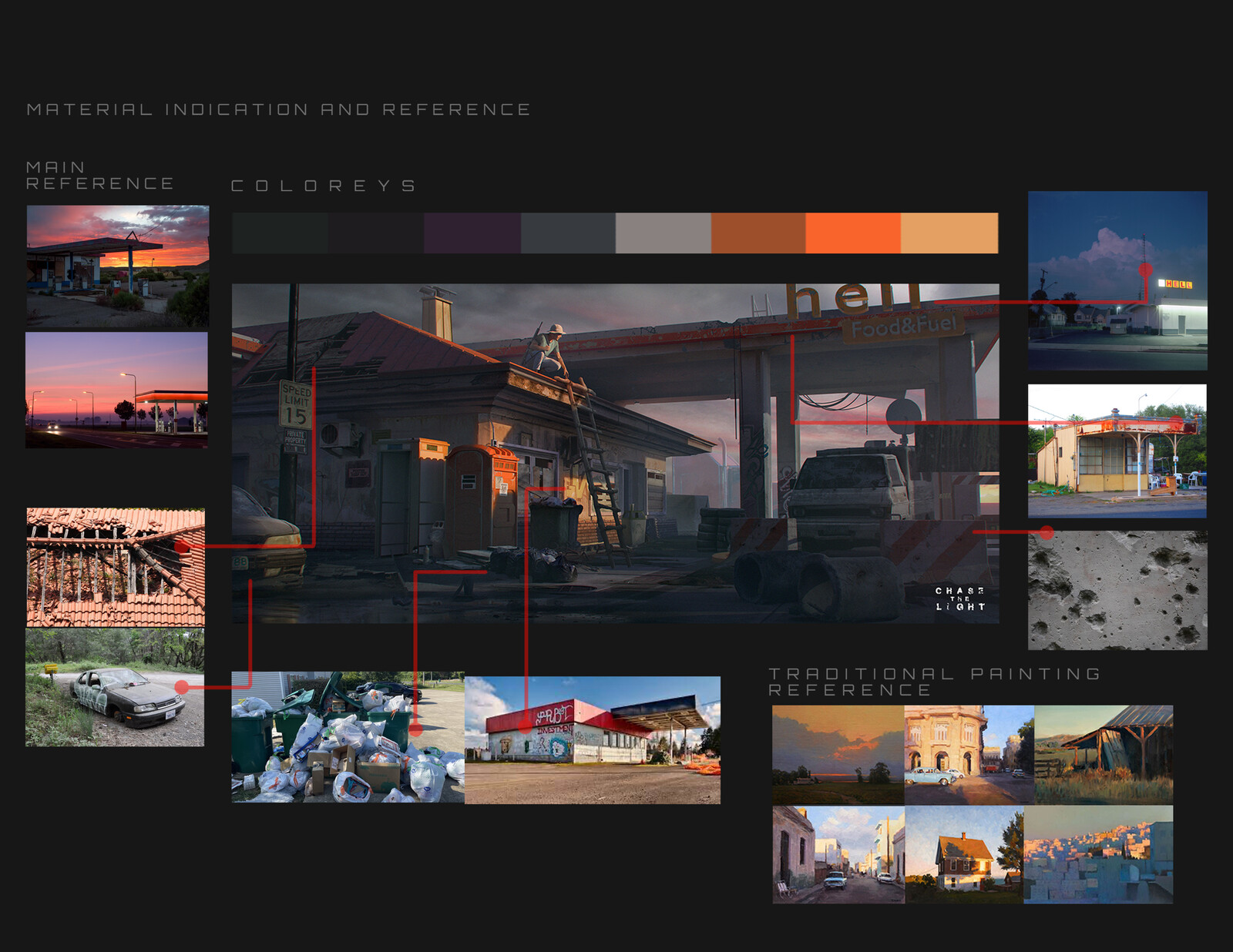View the sunlit house beside tree painting
Screen dimensions: 1233x952
pyautogui.click(x=965, y=854)
